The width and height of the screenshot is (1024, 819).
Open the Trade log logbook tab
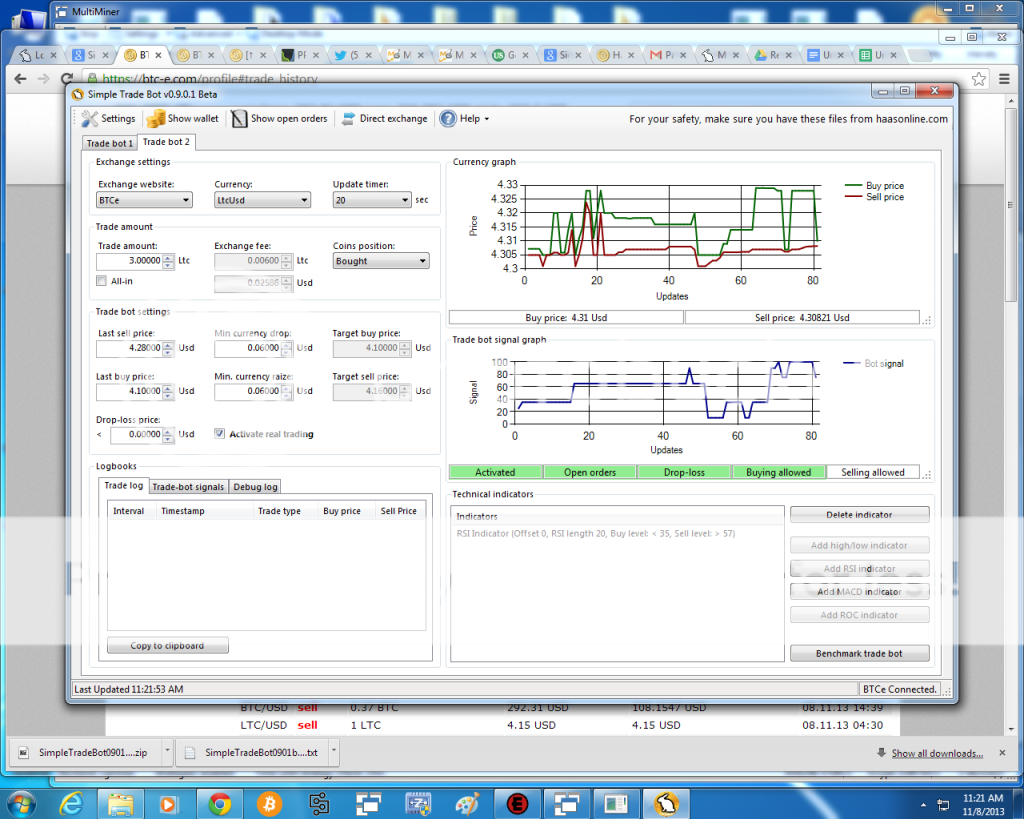click(x=123, y=485)
